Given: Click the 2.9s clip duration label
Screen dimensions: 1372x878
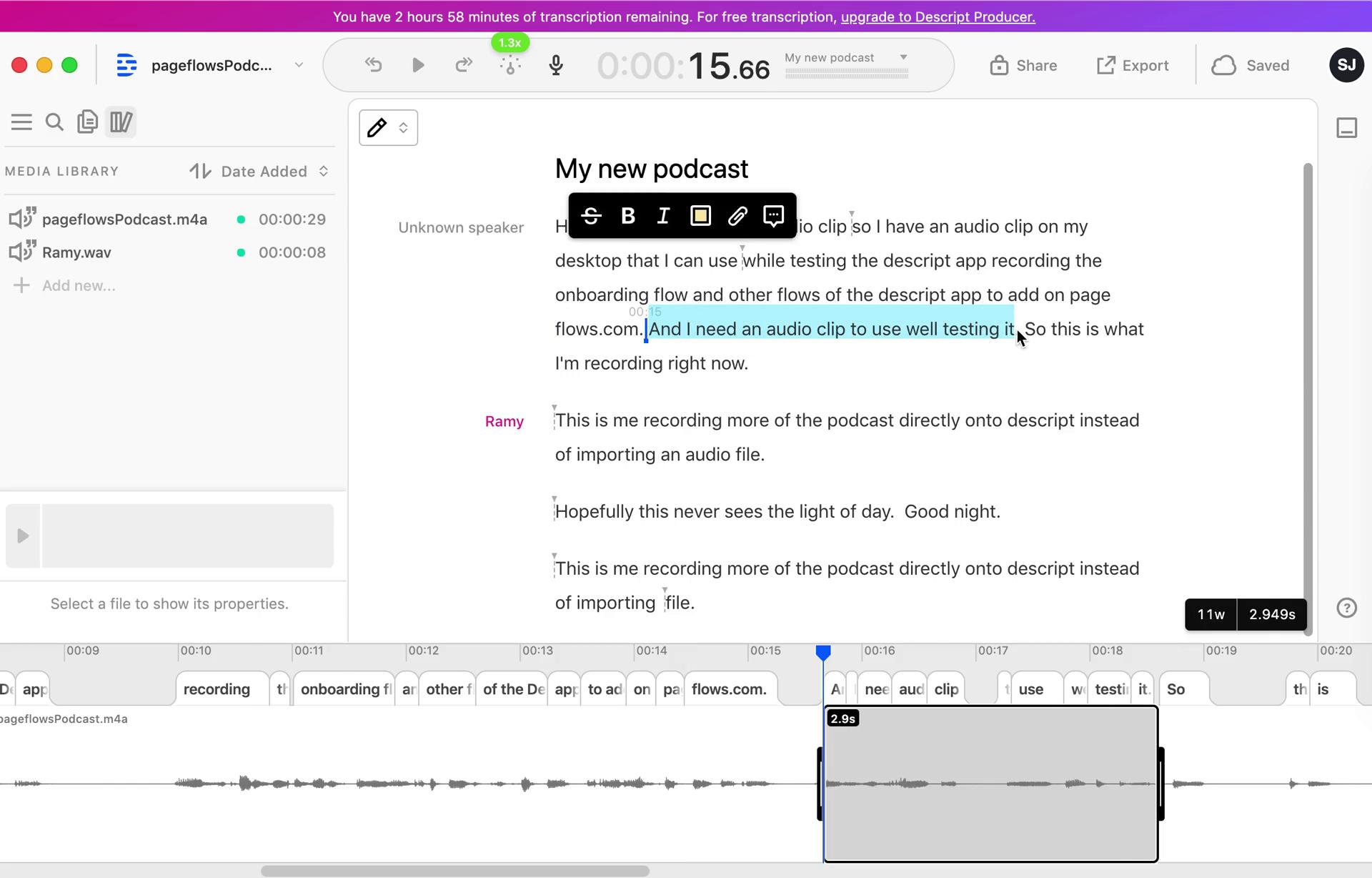Looking at the screenshot, I should click(x=842, y=719).
